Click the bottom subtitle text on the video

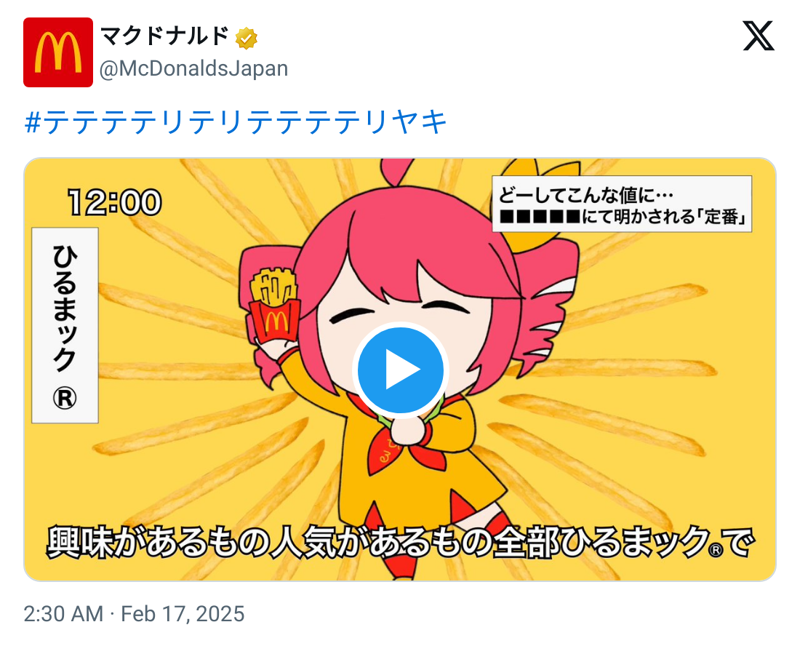(399, 542)
